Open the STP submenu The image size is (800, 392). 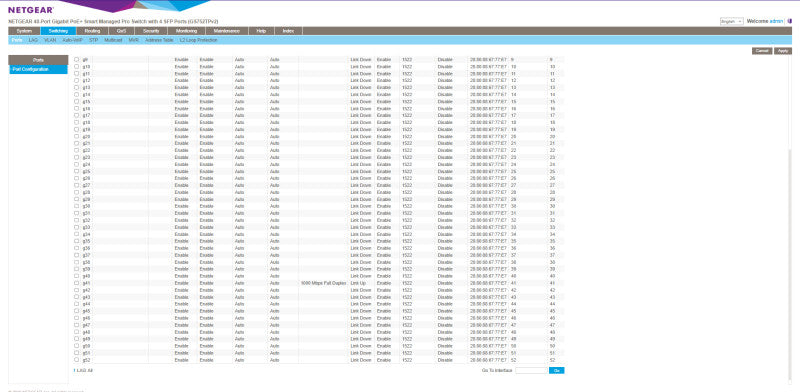(x=93, y=40)
